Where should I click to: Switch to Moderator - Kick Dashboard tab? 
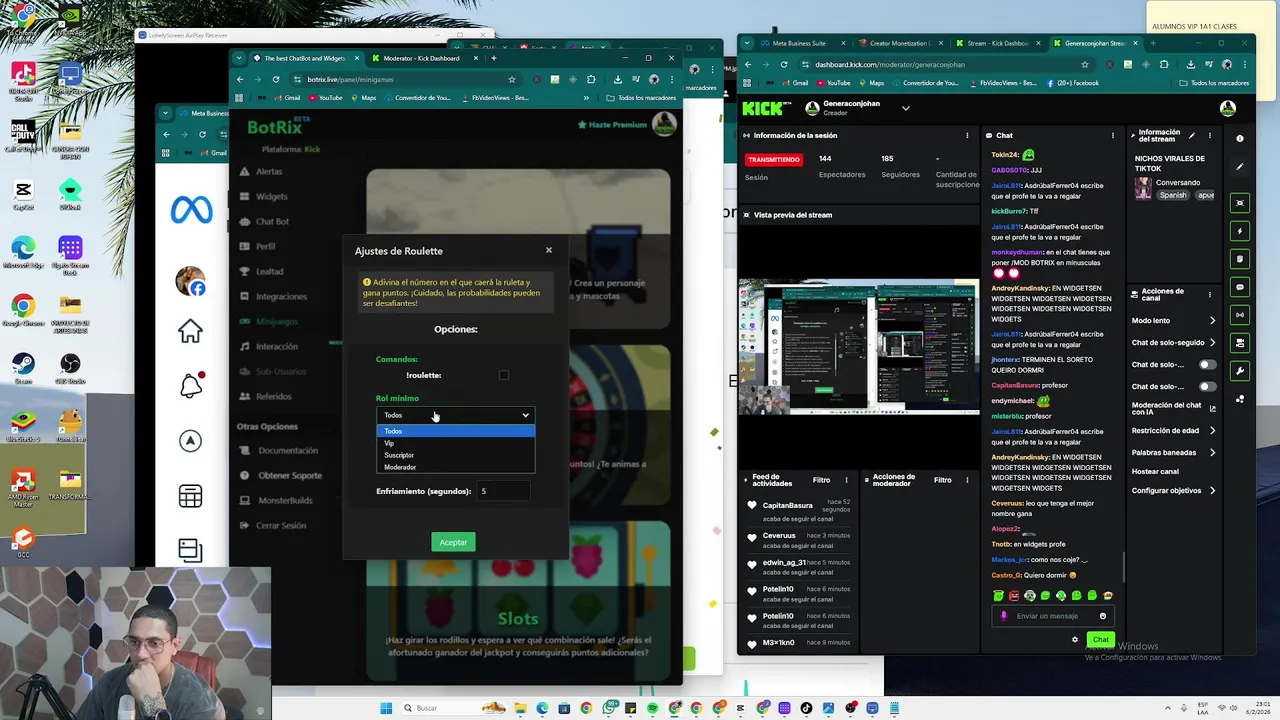tap(421, 58)
